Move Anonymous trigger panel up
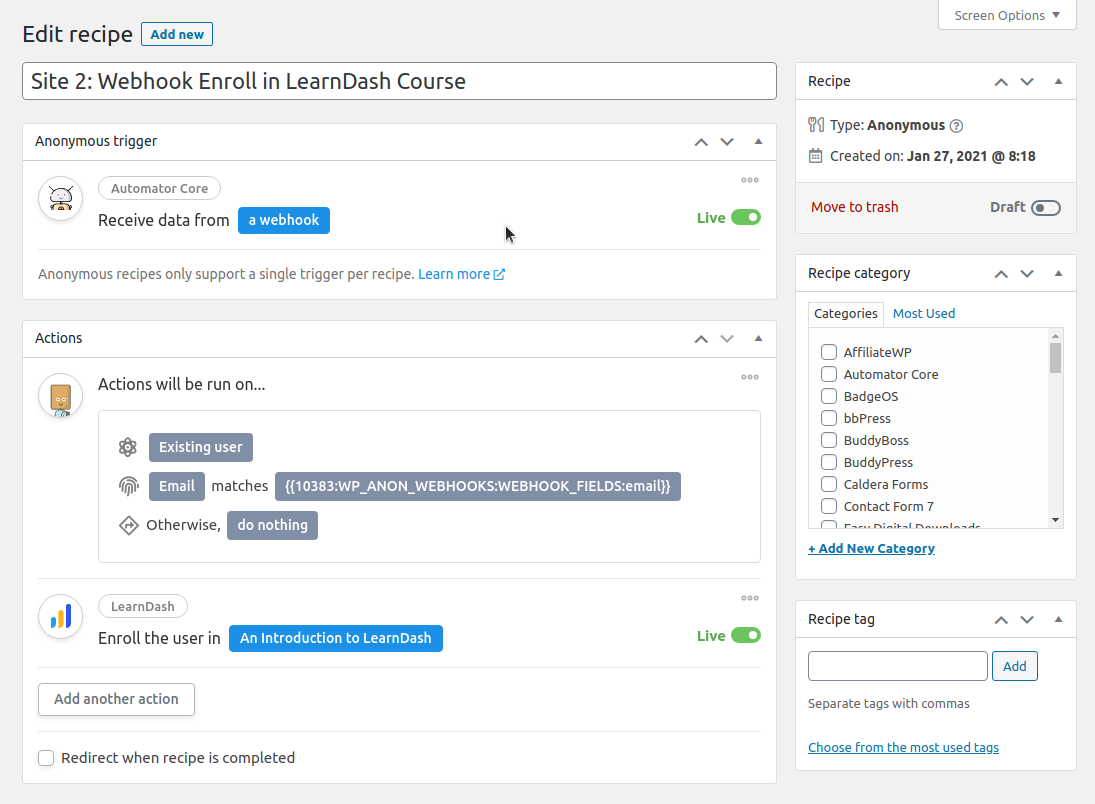 tap(701, 142)
